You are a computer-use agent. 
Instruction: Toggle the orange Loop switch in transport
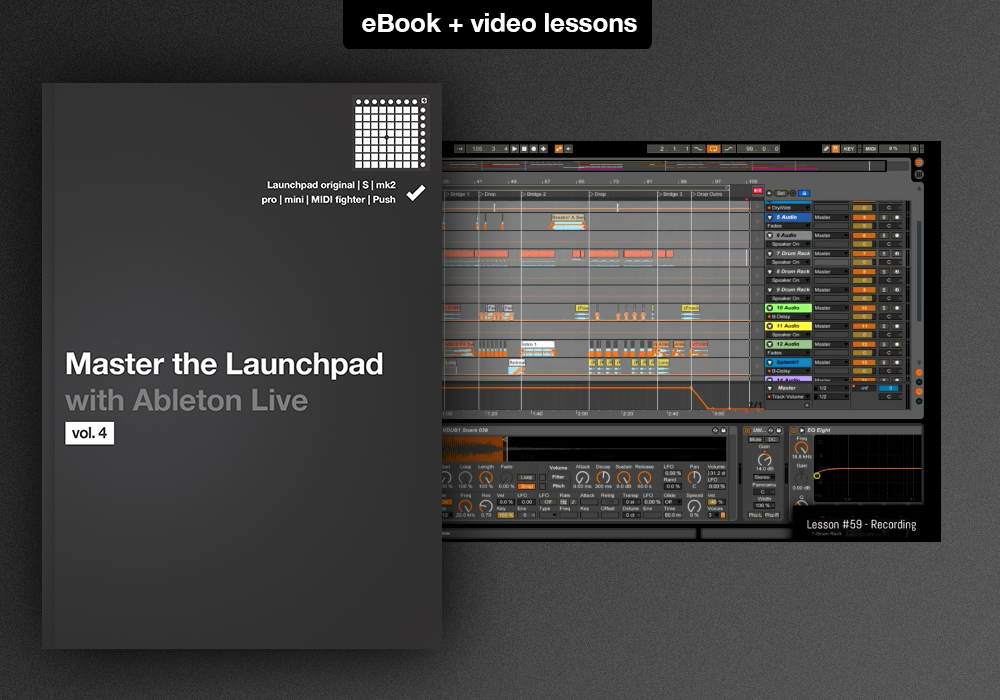713,149
